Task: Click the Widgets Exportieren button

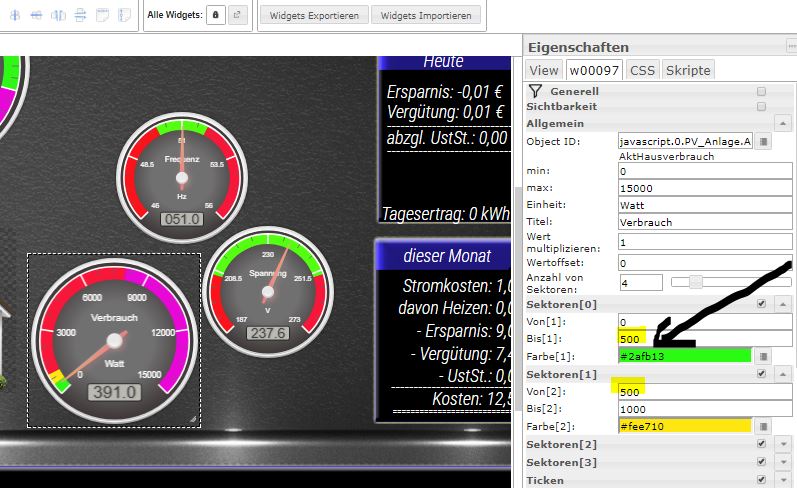Action: pyautogui.click(x=314, y=16)
